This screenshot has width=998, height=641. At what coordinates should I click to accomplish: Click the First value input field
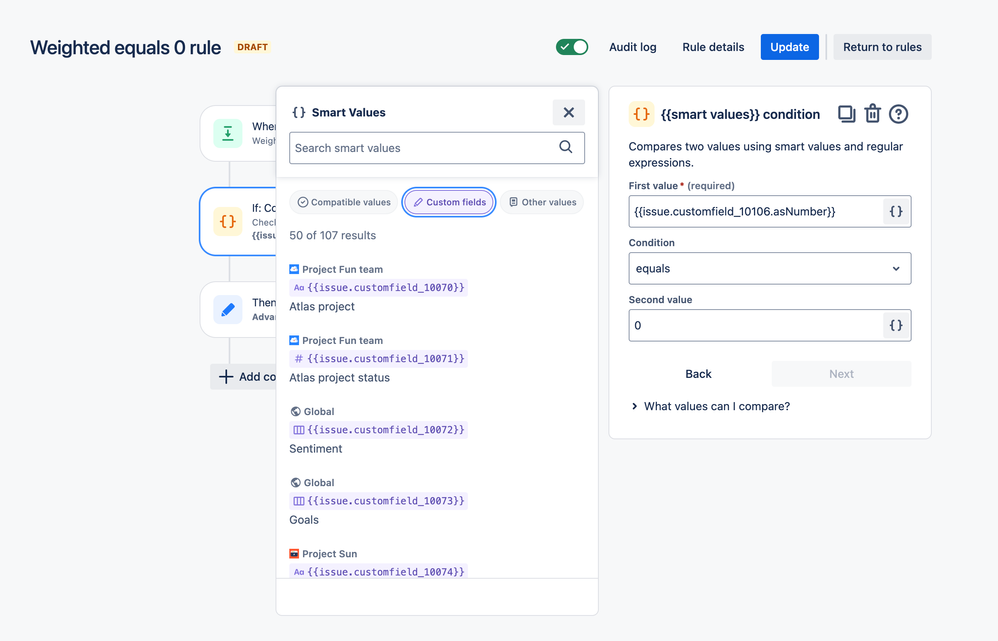(x=756, y=211)
